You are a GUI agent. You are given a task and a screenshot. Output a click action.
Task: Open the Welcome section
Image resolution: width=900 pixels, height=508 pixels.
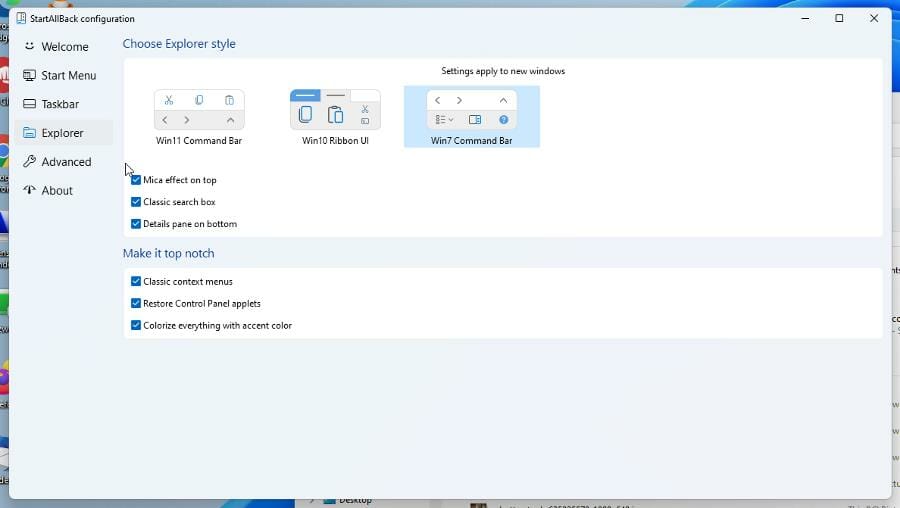point(64,46)
